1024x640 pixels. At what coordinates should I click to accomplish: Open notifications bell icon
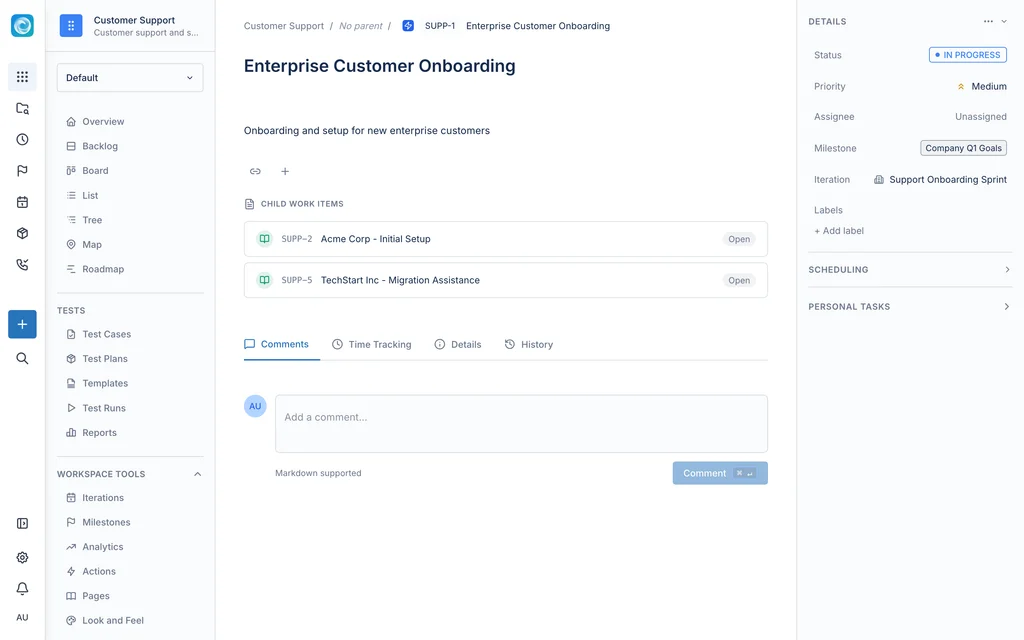click(x=22, y=588)
